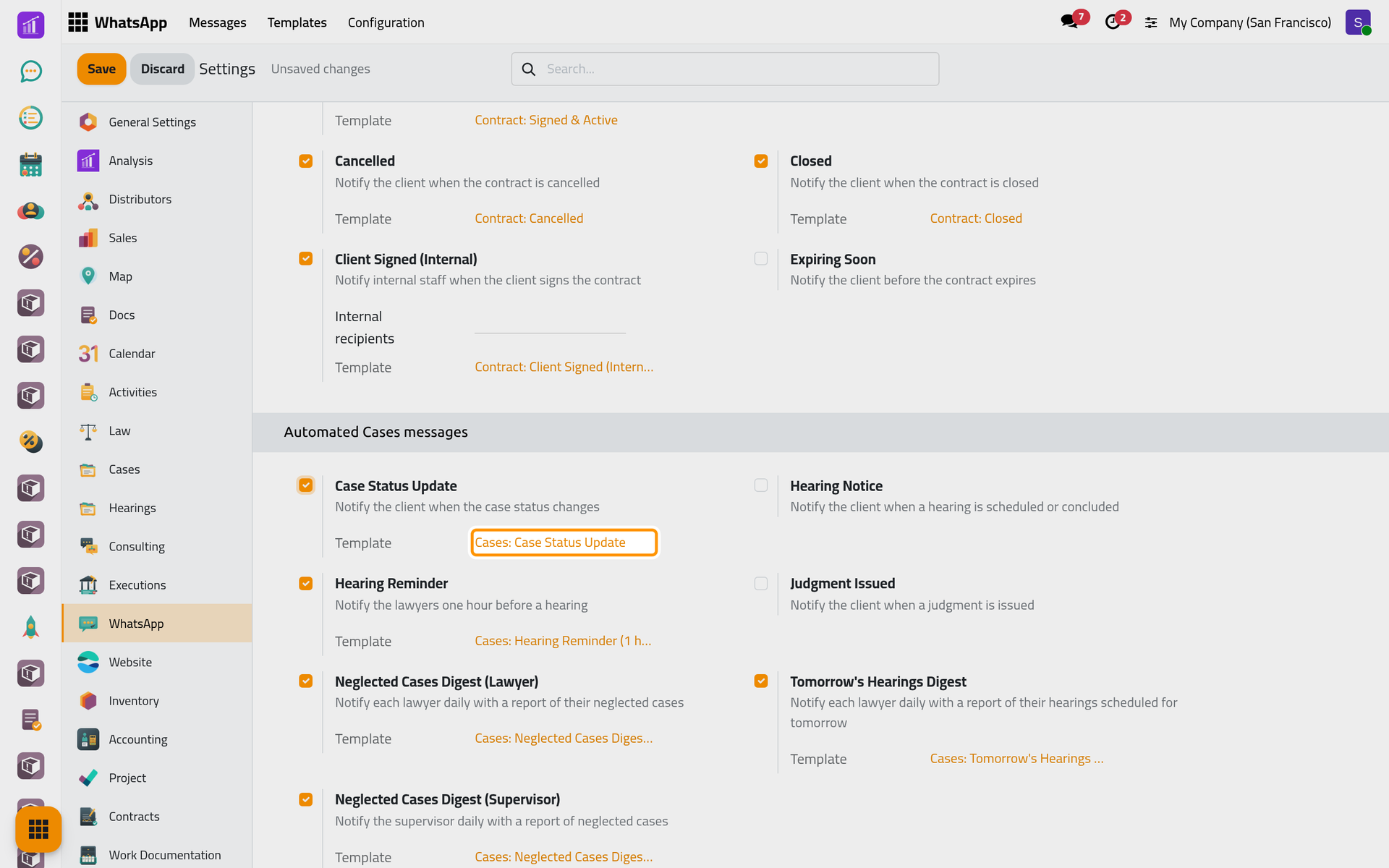
Task: Open Contract: Cancelled template dropdown
Action: tap(529, 218)
